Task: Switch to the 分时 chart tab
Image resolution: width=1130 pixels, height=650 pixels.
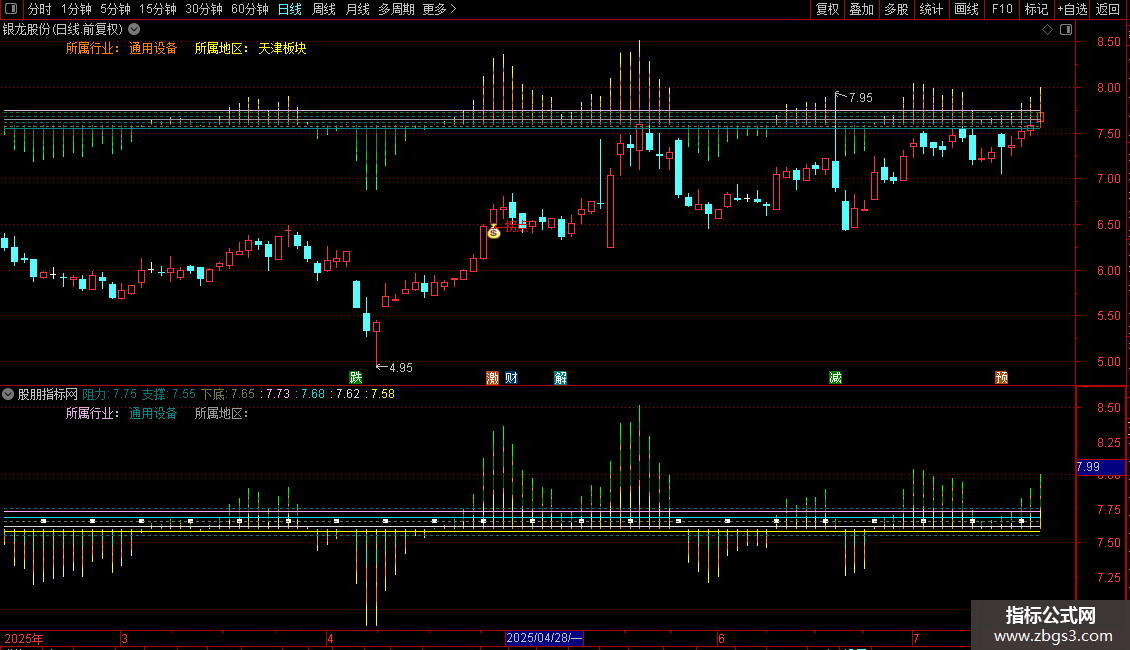Action: 40,9
